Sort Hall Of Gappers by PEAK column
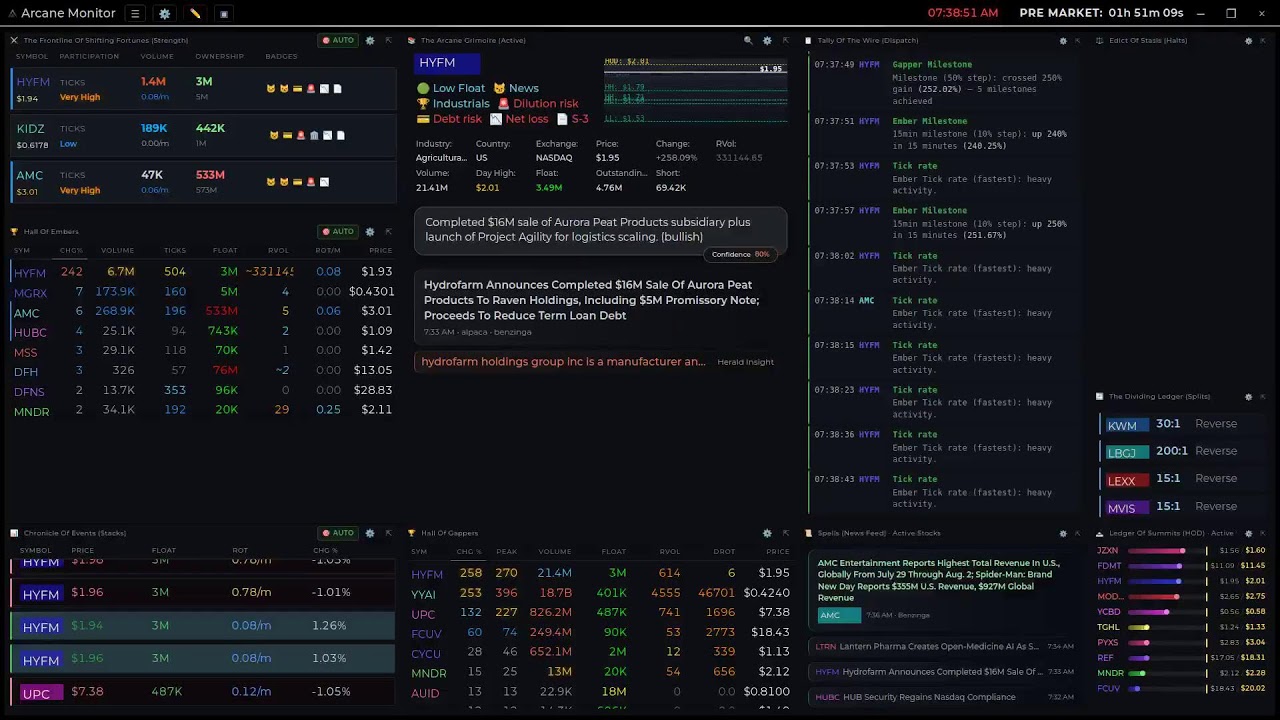This screenshot has height=720, width=1280. [x=507, y=552]
